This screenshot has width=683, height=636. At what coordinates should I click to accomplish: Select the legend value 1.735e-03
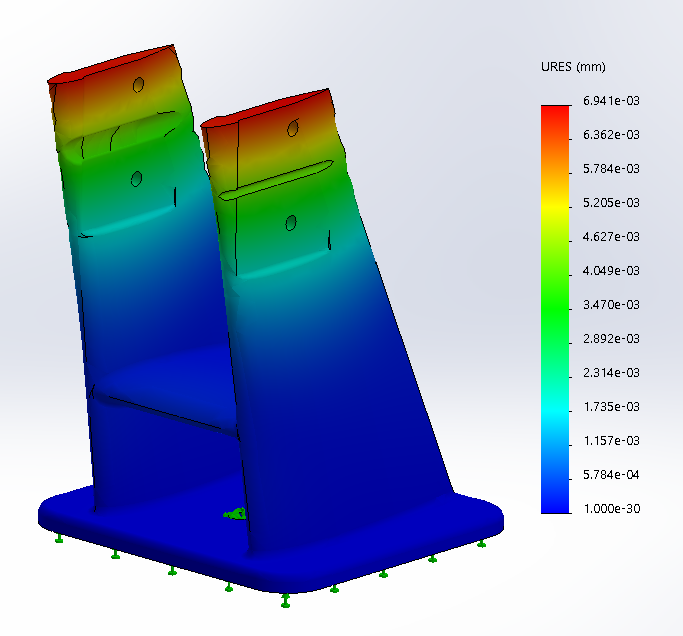(611, 406)
